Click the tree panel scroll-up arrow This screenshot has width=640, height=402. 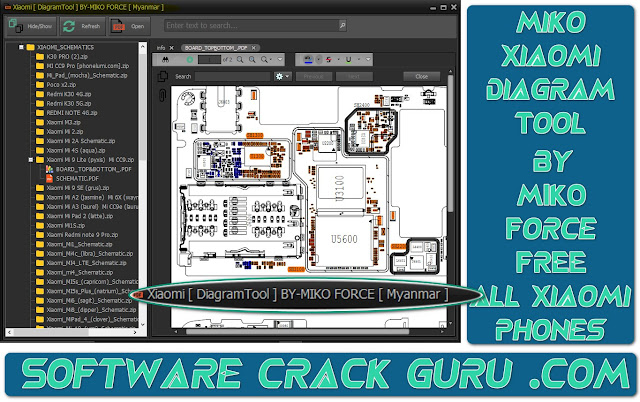pyautogui.click(x=142, y=47)
